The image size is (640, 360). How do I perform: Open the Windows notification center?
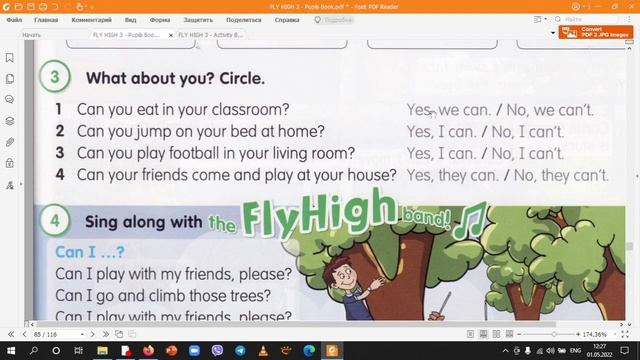[624, 351]
